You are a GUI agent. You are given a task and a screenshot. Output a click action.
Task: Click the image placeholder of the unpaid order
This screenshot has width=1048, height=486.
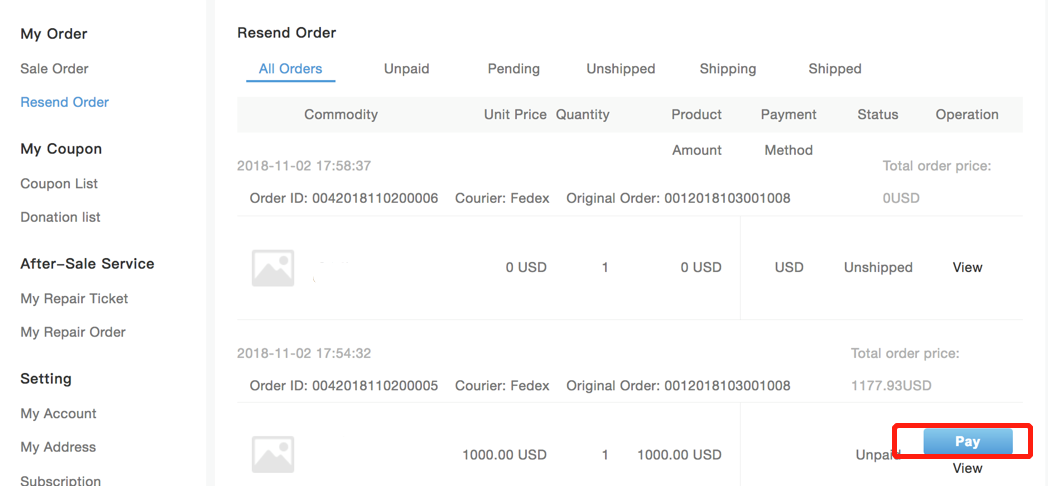(x=273, y=455)
